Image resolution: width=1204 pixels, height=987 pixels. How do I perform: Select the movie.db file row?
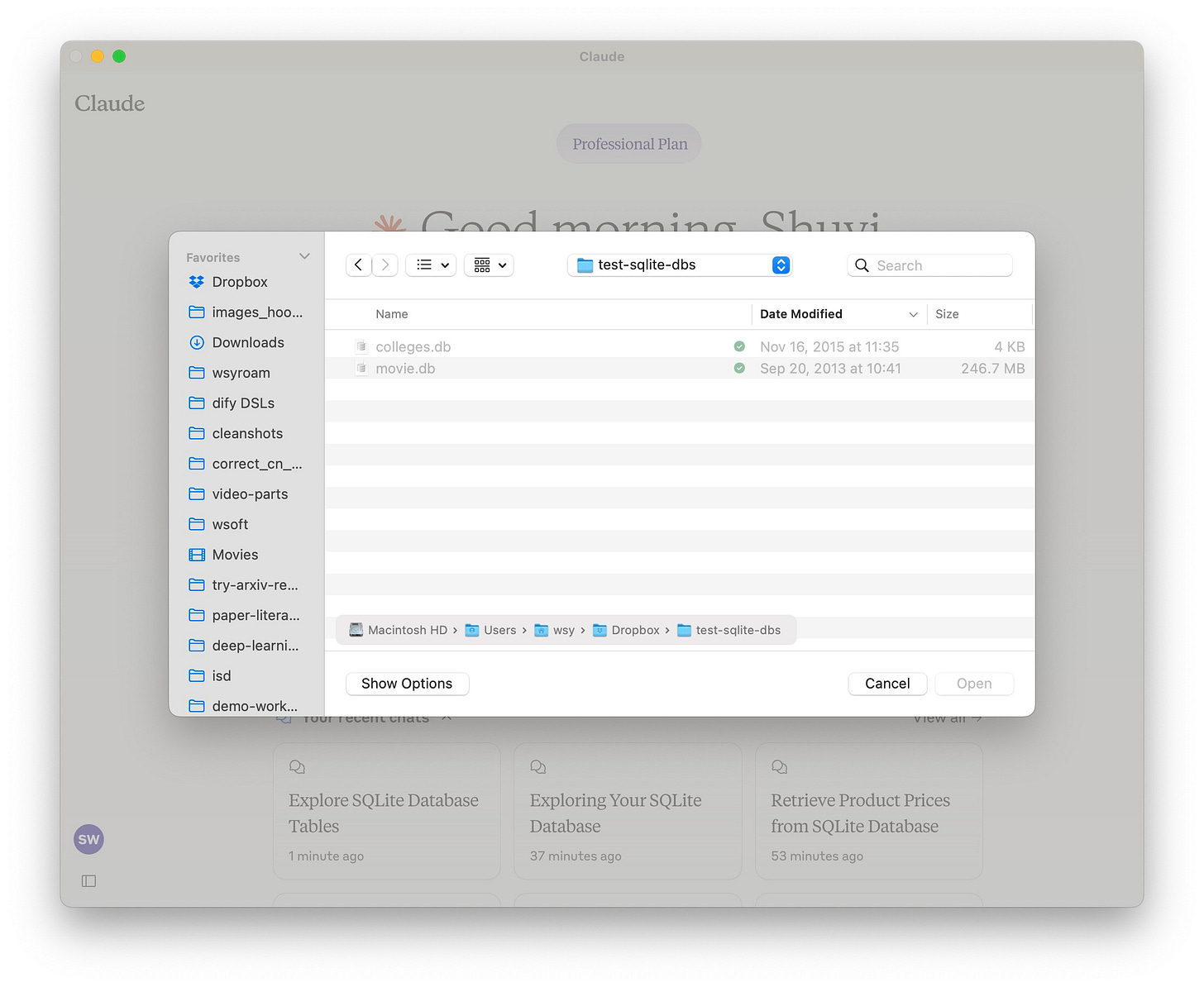pos(680,369)
